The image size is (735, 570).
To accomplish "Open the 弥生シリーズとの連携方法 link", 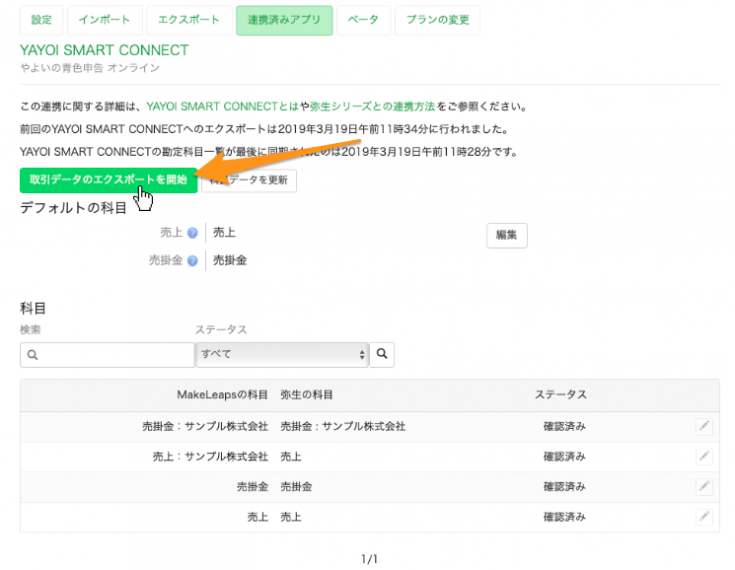I will point(372,106).
